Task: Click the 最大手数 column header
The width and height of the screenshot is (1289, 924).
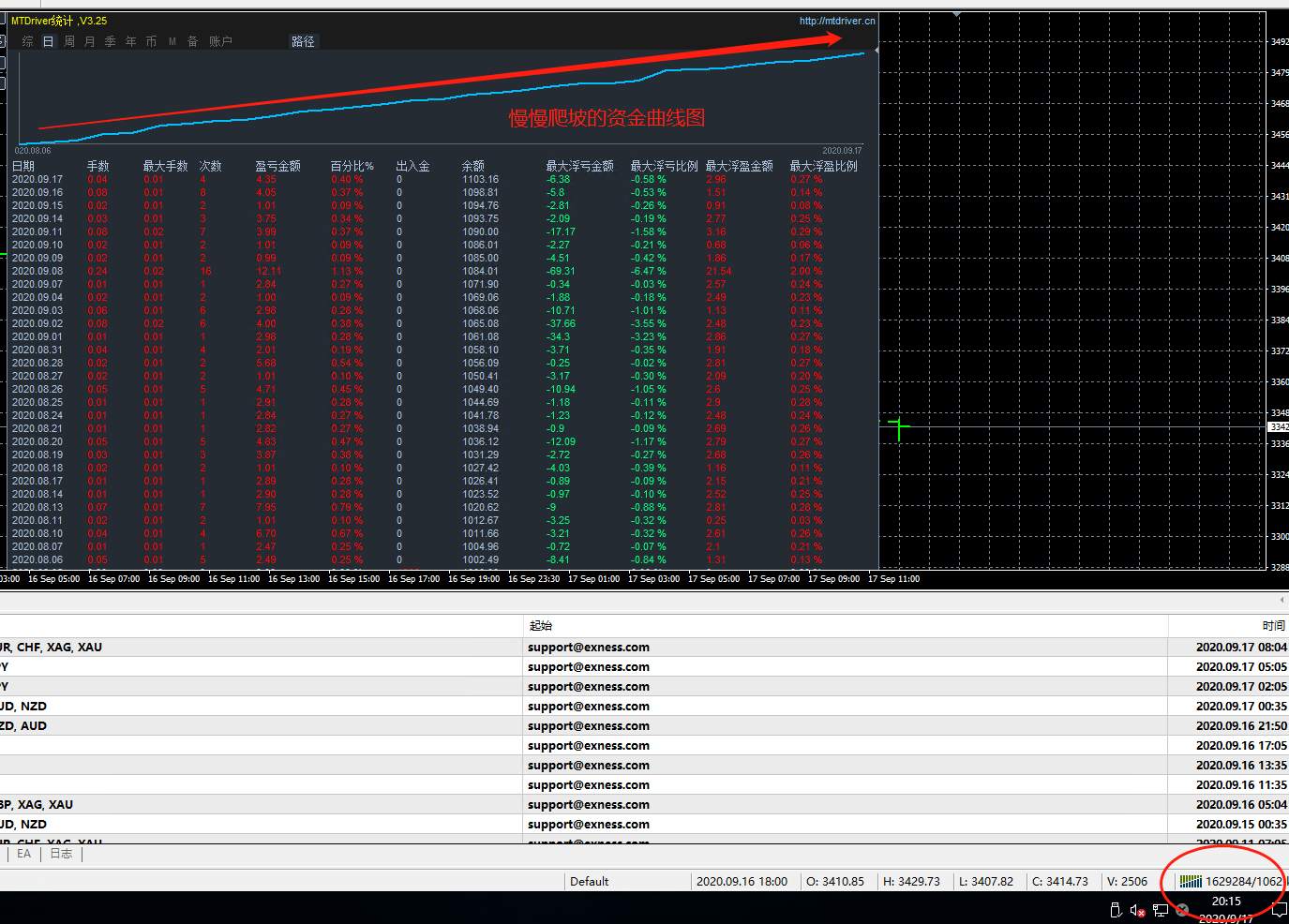Action: pos(165,166)
